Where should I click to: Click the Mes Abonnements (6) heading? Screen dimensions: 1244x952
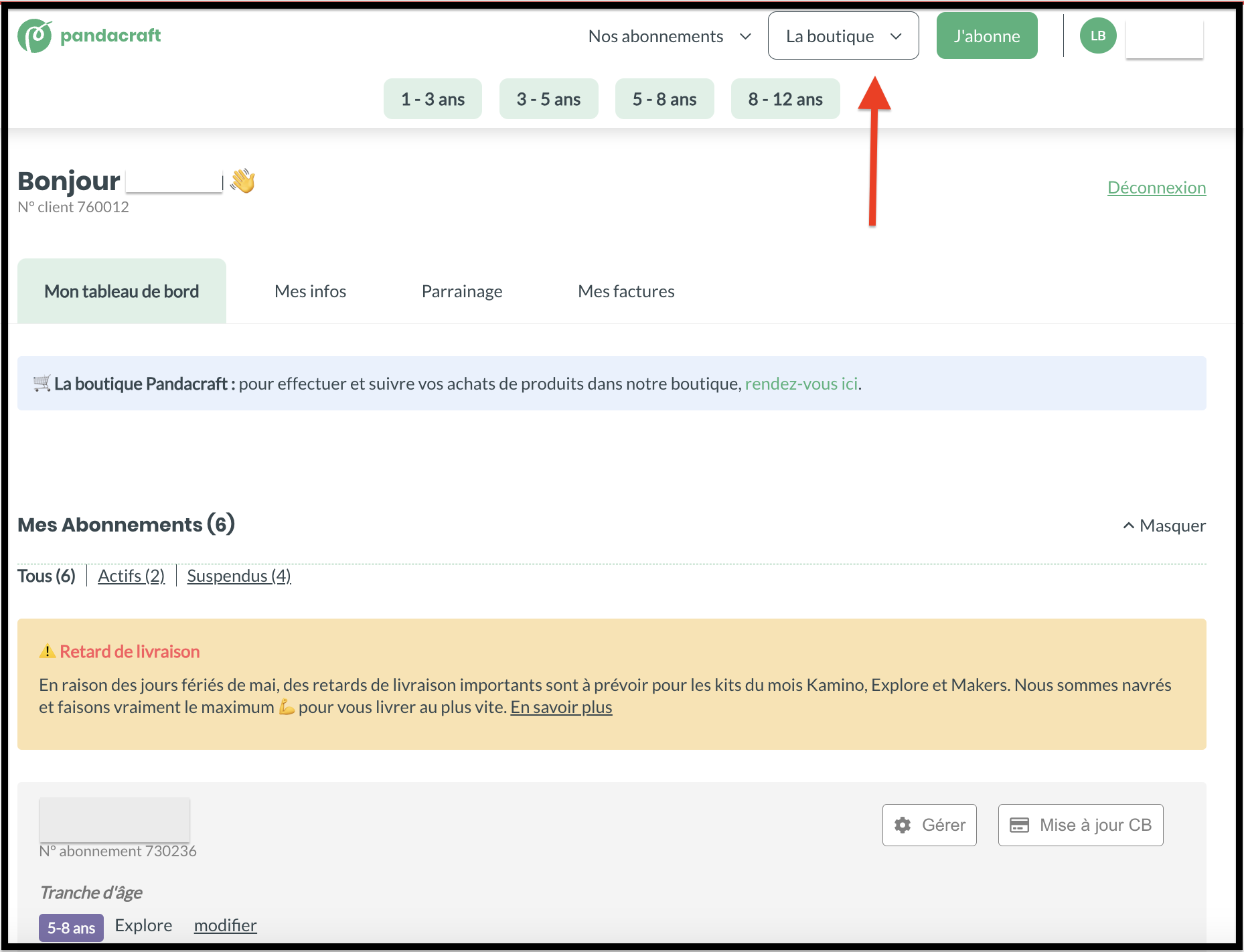(127, 524)
